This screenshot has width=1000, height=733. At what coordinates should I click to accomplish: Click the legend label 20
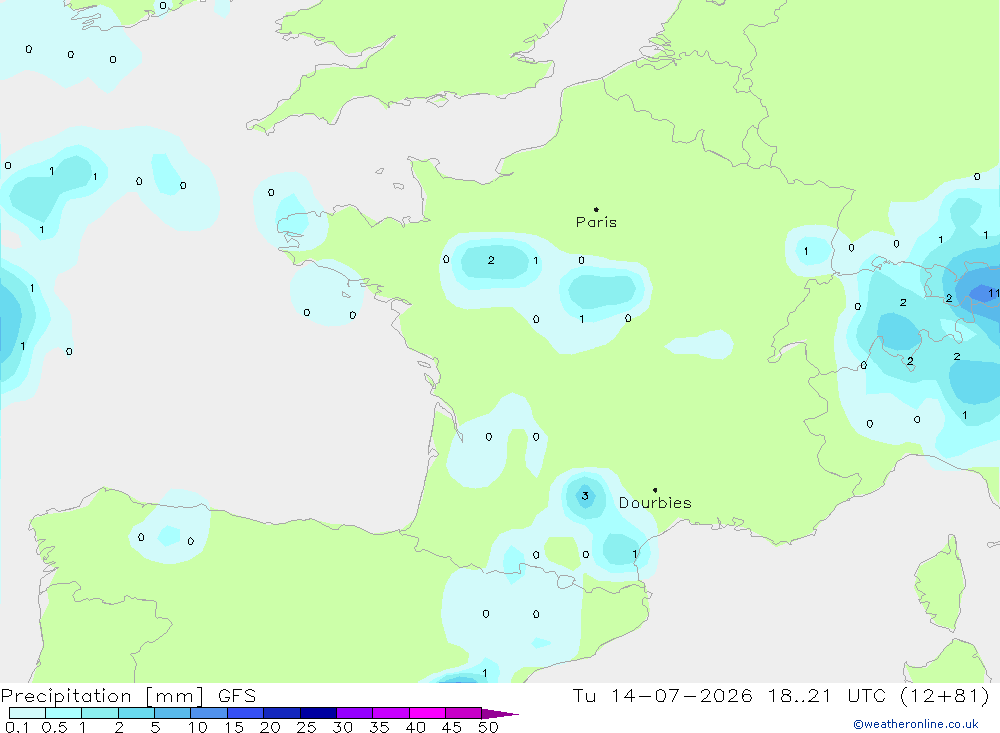tap(270, 727)
